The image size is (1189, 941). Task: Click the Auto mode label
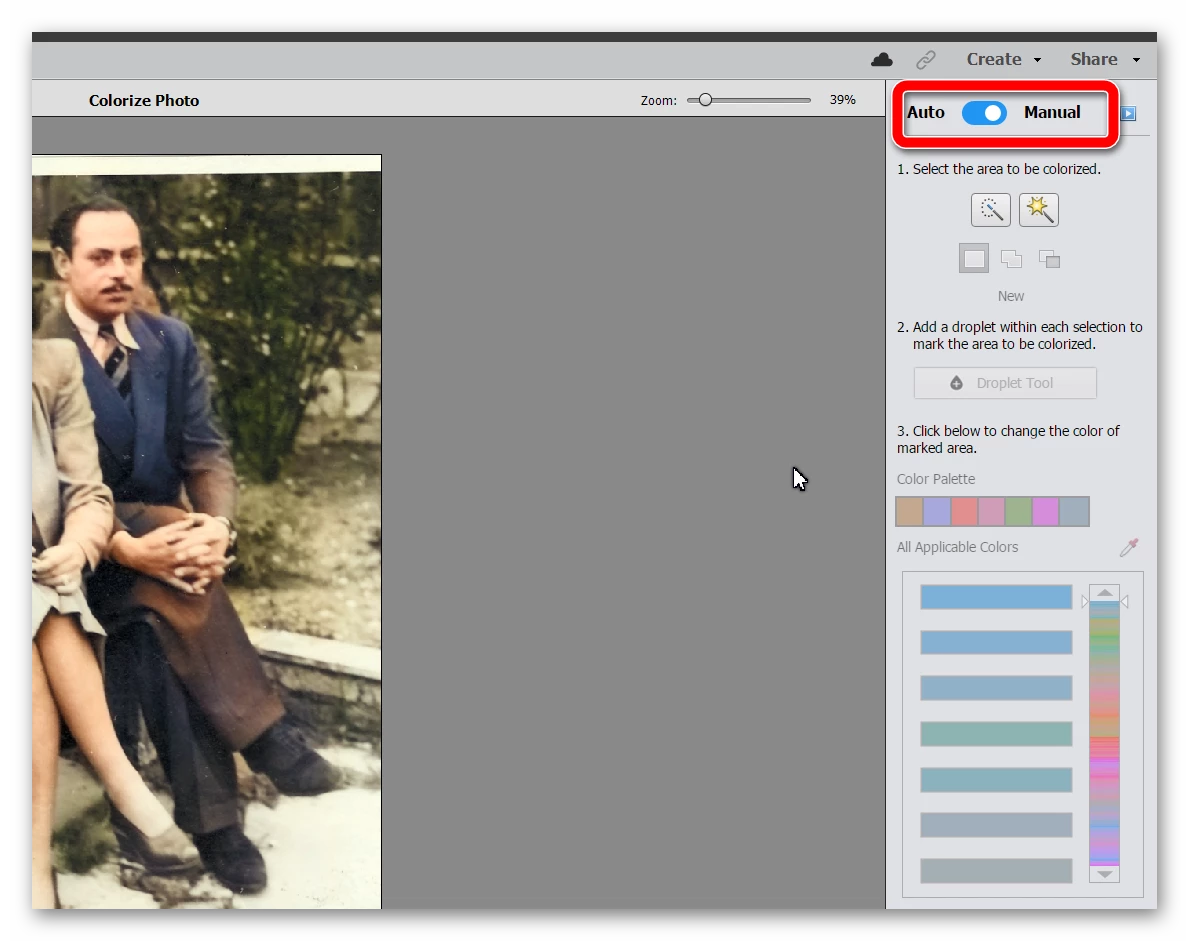926,113
